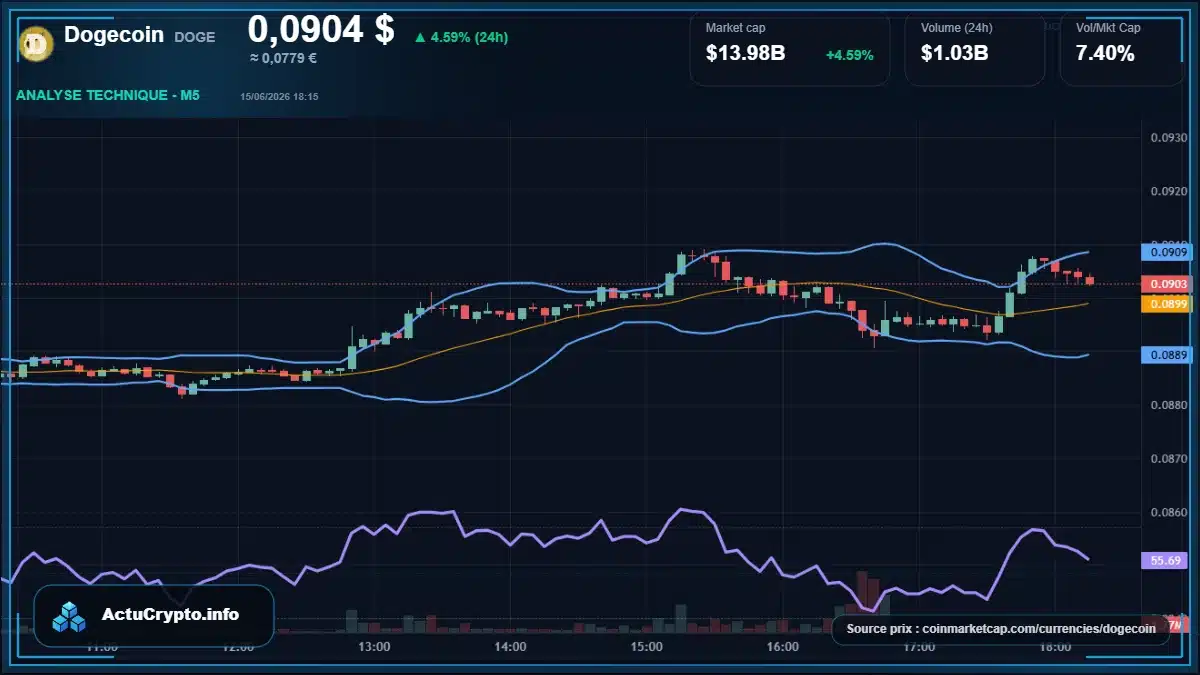Select the DOGE ticker label
The image size is (1200, 675).
pyautogui.click(x=194, y=37)
